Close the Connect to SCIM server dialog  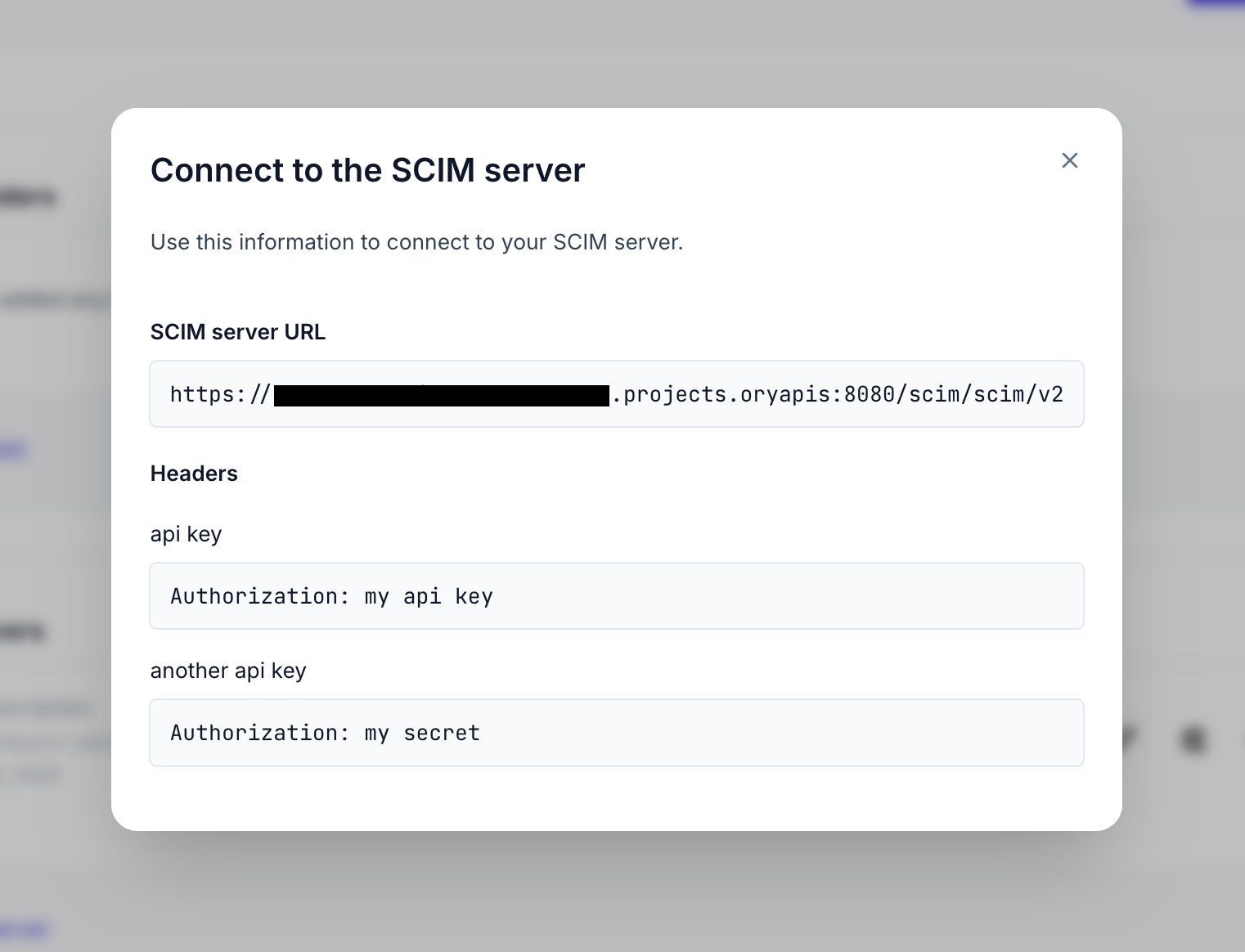click(1069, 160)
